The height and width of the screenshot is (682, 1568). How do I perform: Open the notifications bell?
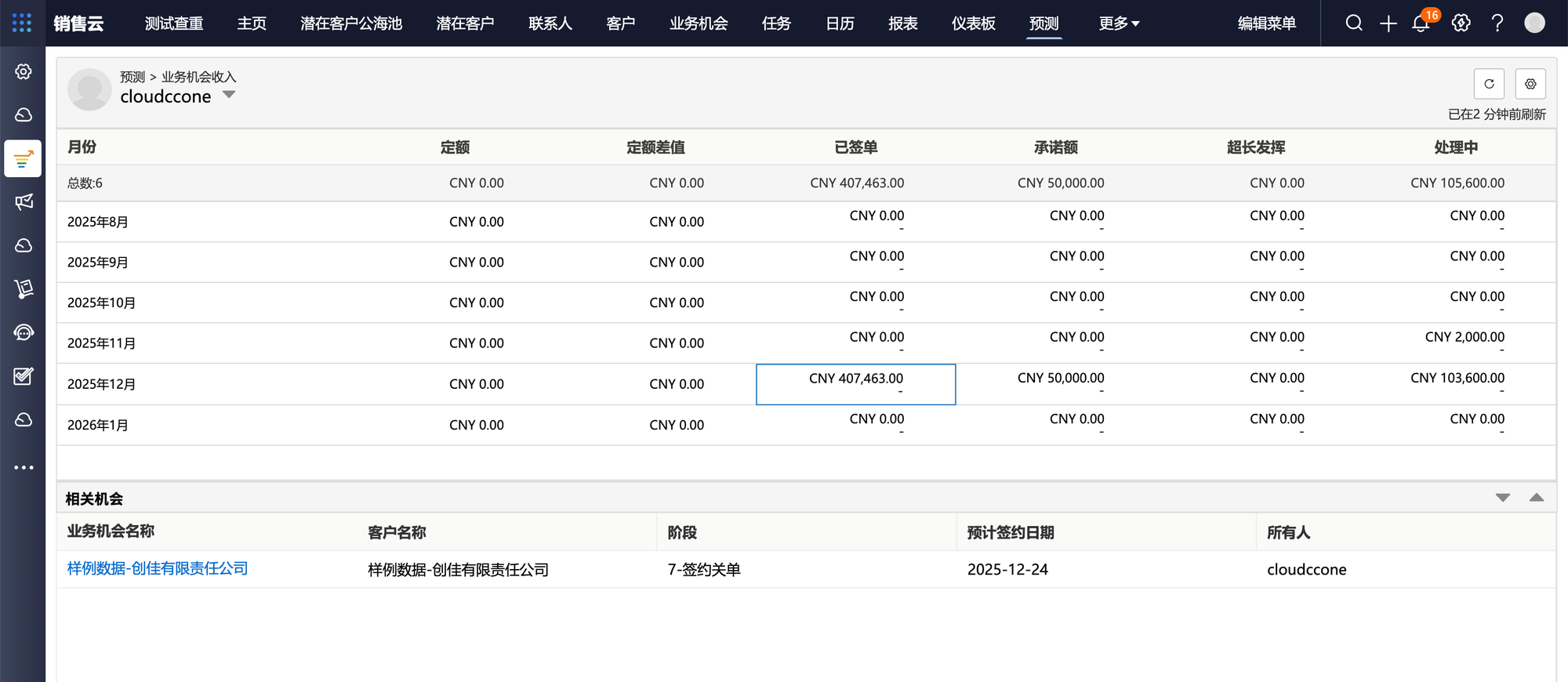pyautogui.click(x=1421, y=24)
